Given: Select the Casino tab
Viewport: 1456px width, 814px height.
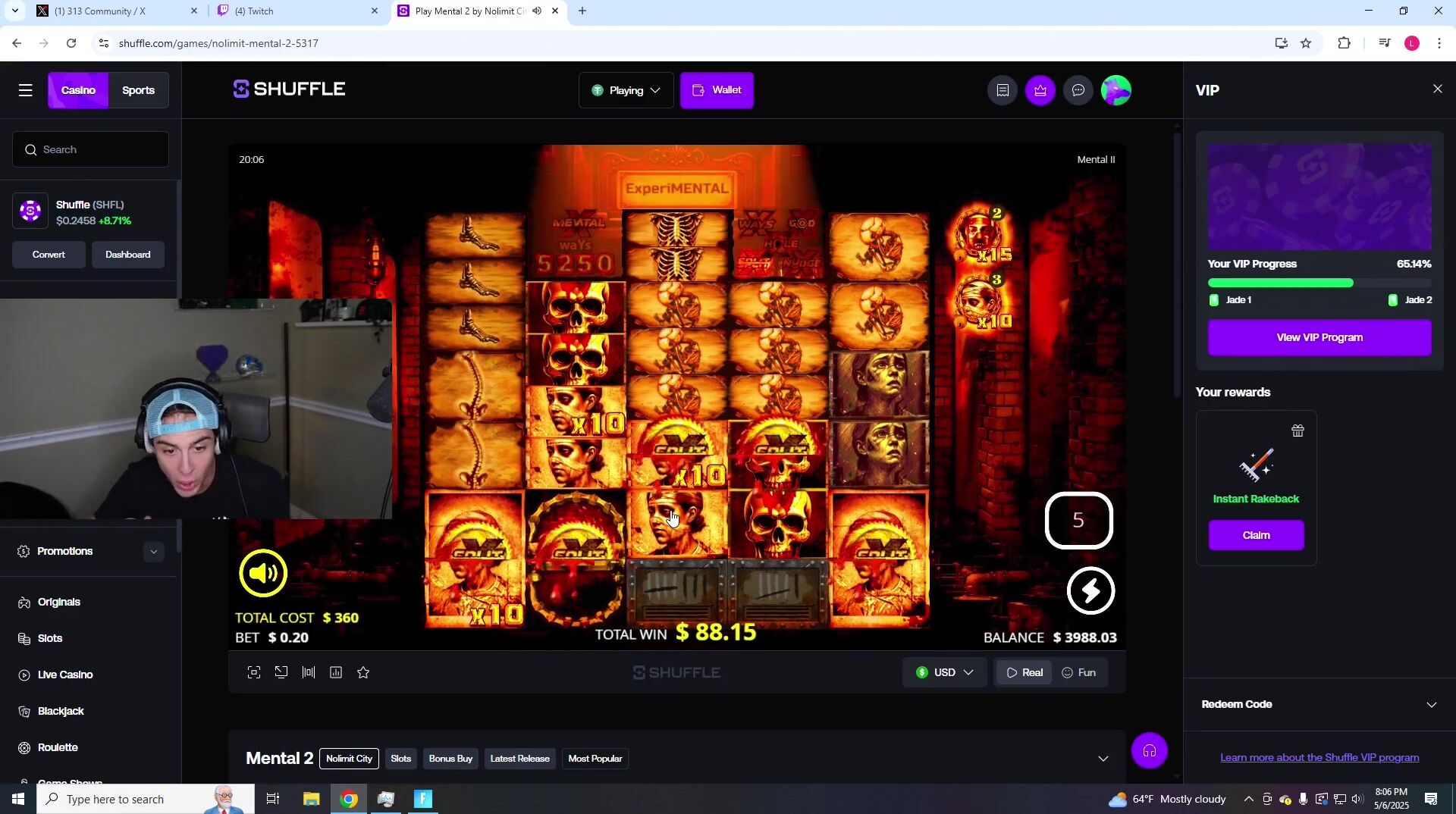Looking at the screenshot, I should click(78, 90).
